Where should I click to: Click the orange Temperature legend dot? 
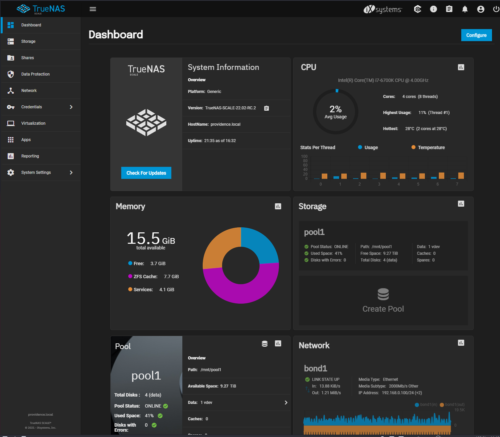click(x=413, y=147)
